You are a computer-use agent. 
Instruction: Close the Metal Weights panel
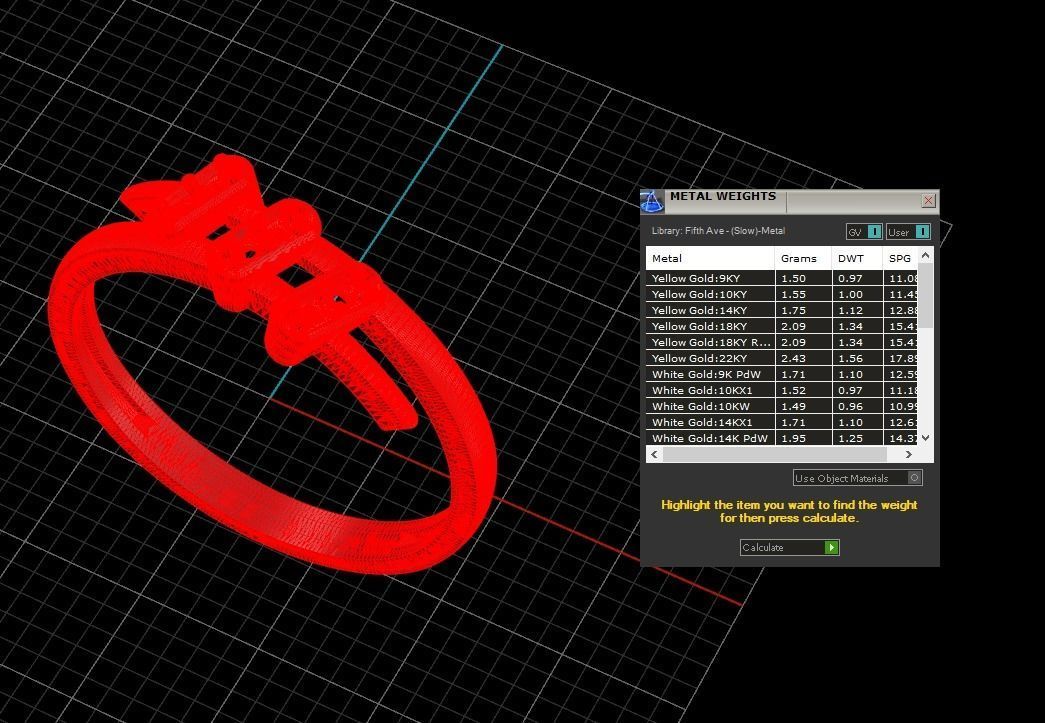point(928,201)
